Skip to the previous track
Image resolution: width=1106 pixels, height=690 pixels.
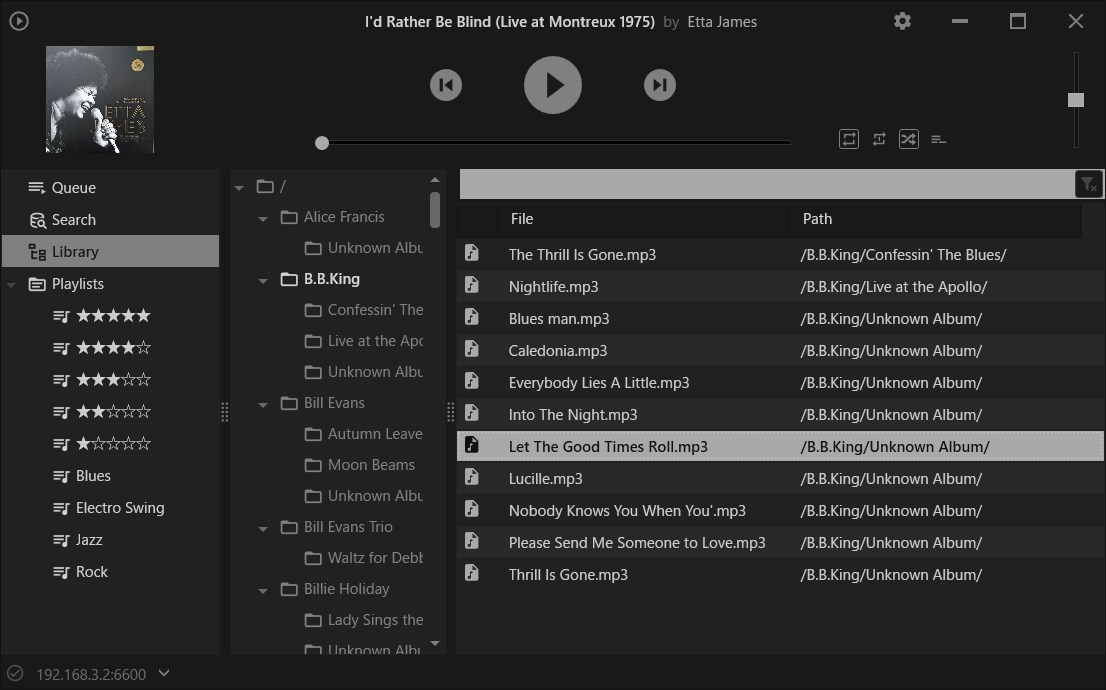446,85
